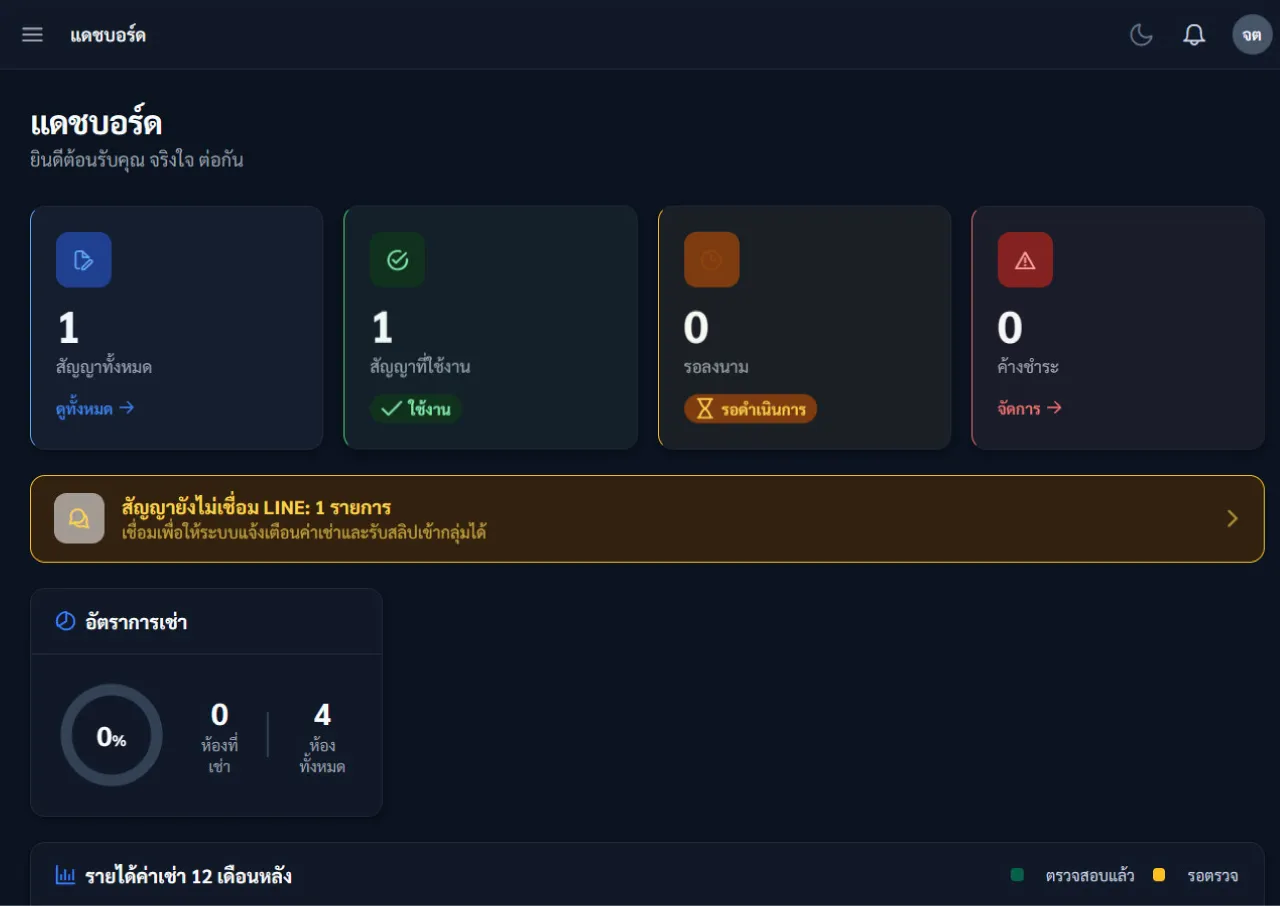Click the orange รอดำเนินการ badge

click(750, 408)
